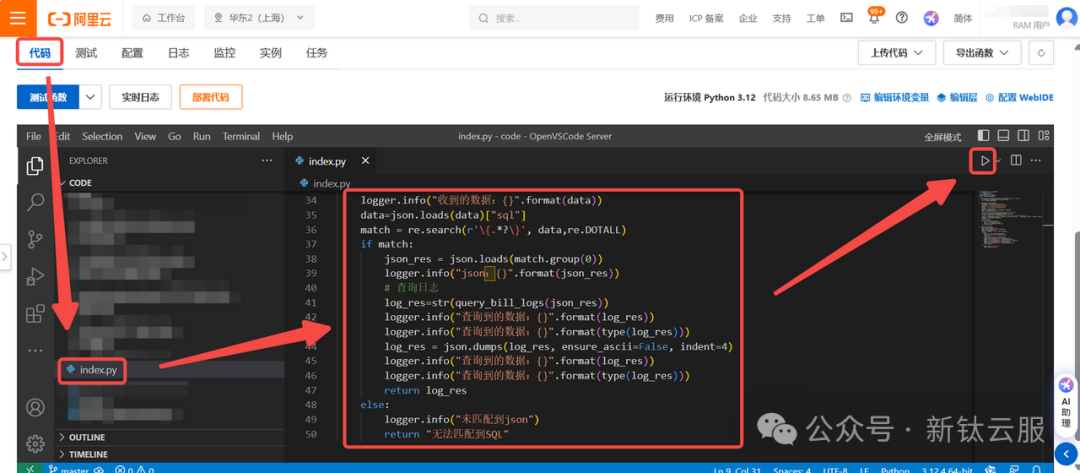Switch to the 测试 tab
The height and width of the screenshot is (473, 1080).
point(86,53)
